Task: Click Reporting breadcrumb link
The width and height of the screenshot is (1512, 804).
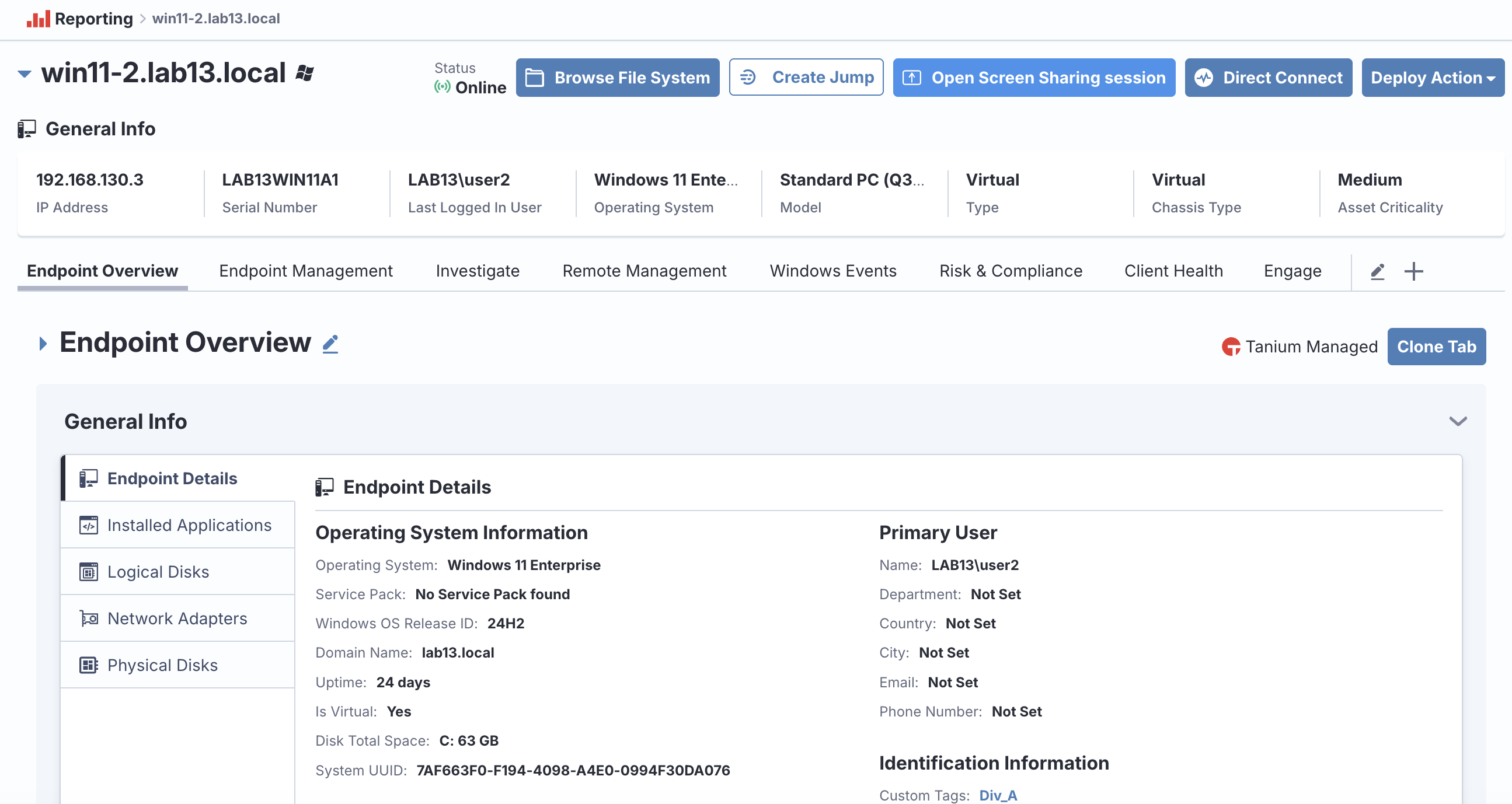Action: pos(93,19)
